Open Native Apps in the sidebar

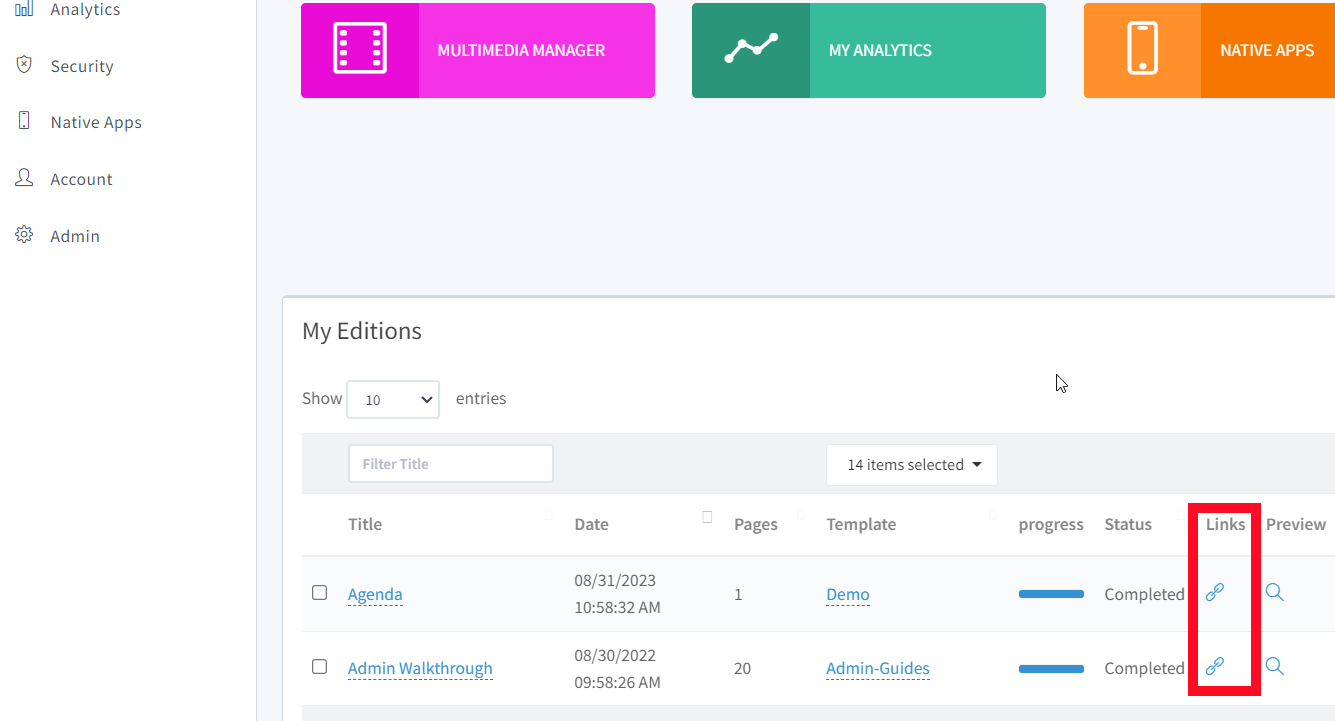pos(96,122)
